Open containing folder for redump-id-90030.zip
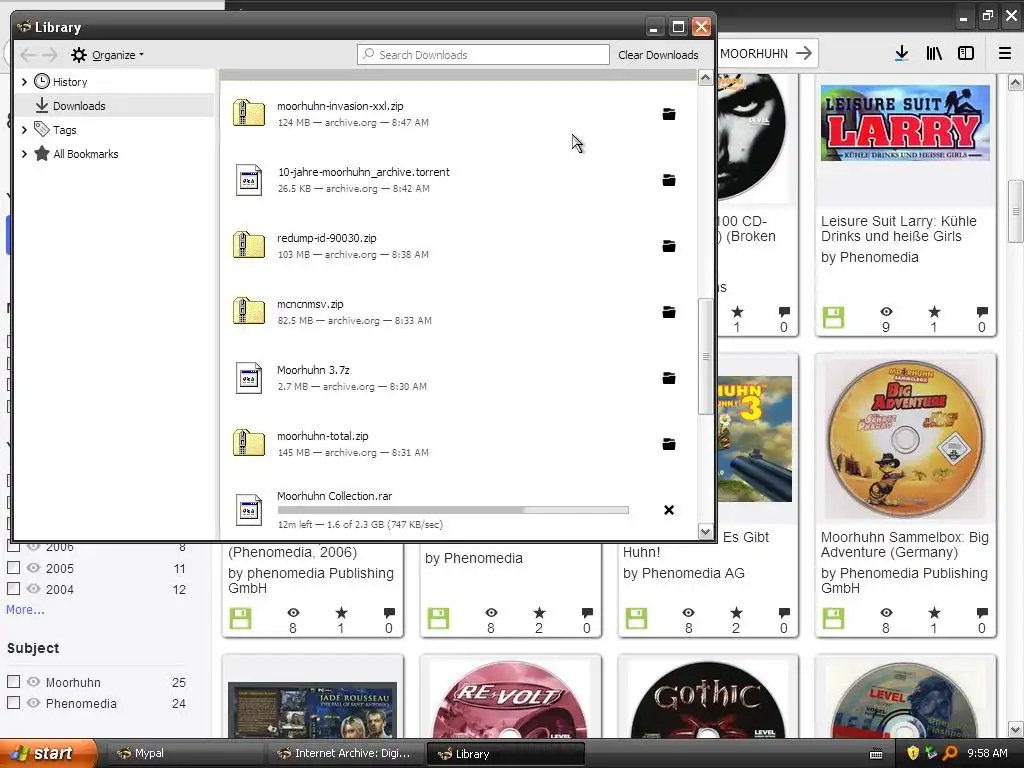1024x768 pixels. pyautogui.click(x=669, y=246)
